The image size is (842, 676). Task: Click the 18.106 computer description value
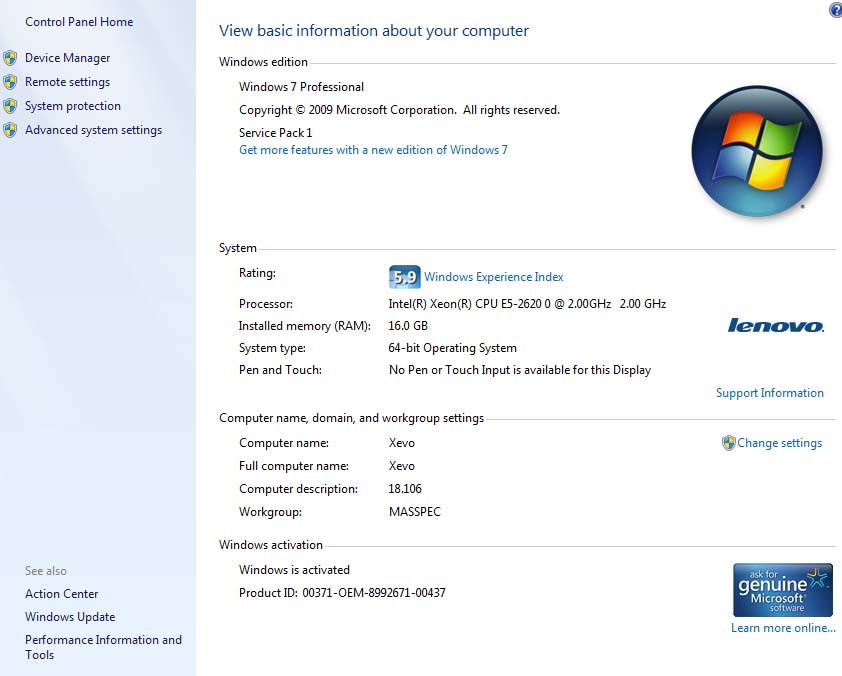(x=405, y=489)
